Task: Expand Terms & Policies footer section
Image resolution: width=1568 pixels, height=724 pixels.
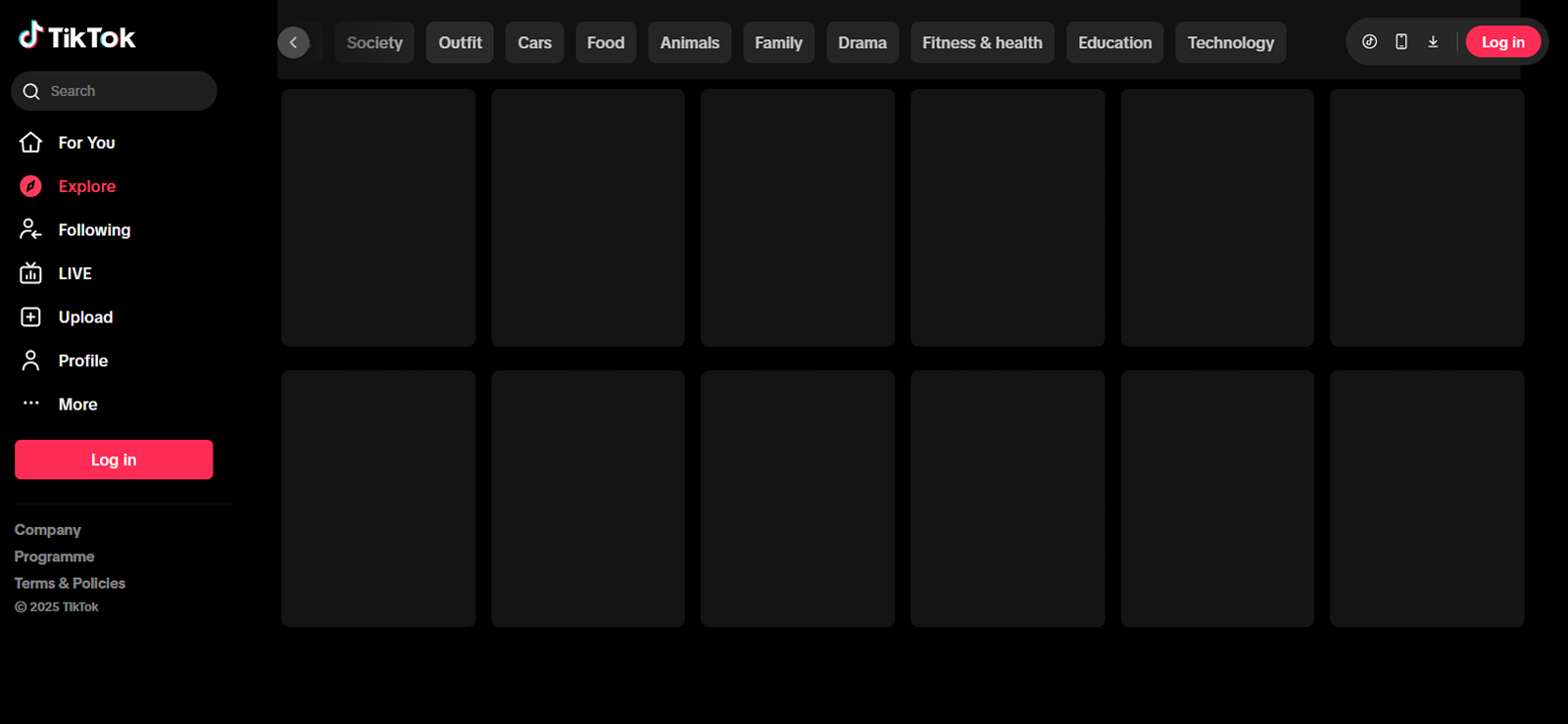Action: [70, 583]
